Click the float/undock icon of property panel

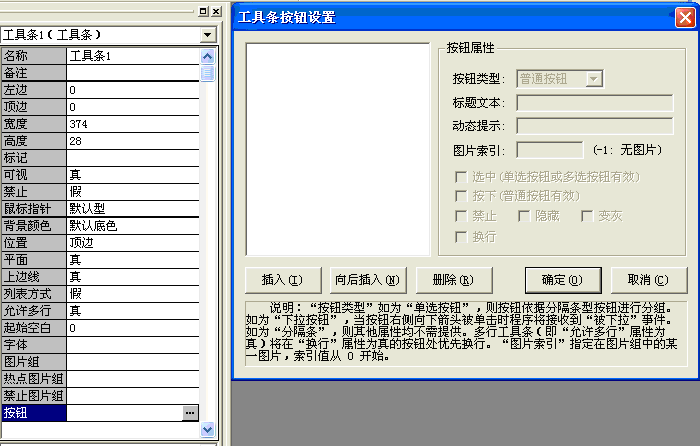203,10
